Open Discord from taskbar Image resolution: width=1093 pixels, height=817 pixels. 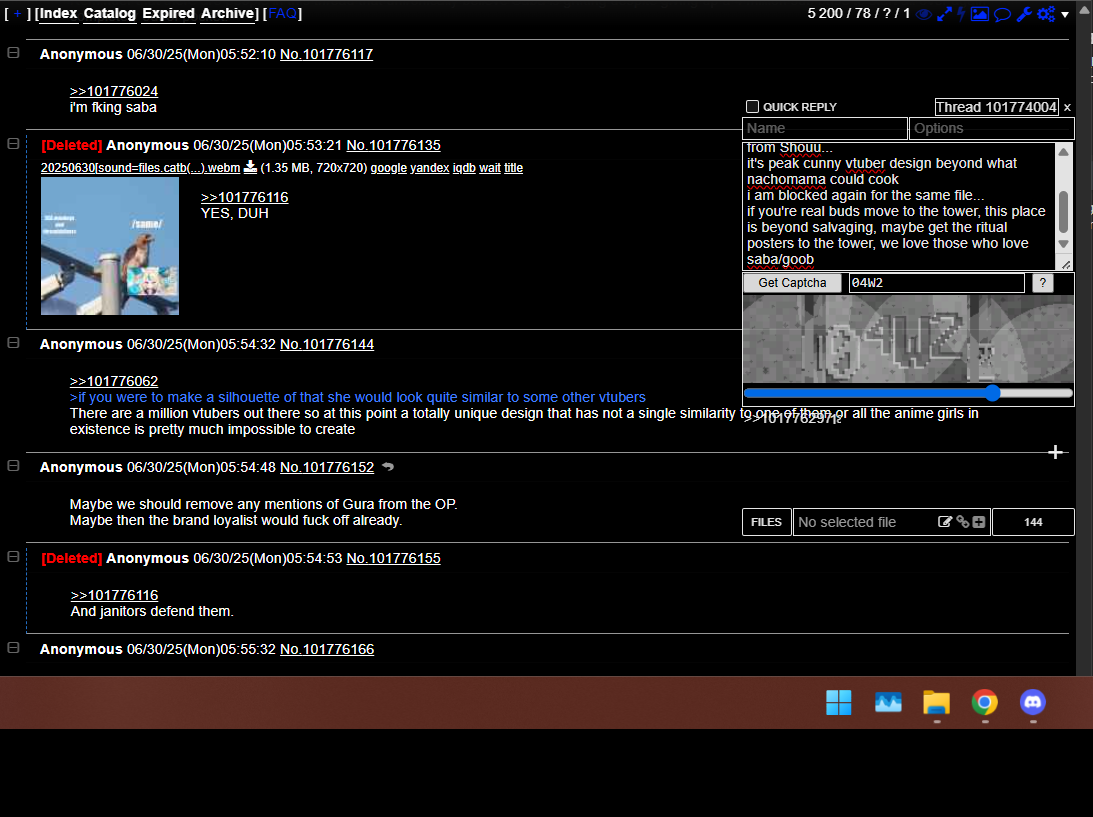(1033, 703)
